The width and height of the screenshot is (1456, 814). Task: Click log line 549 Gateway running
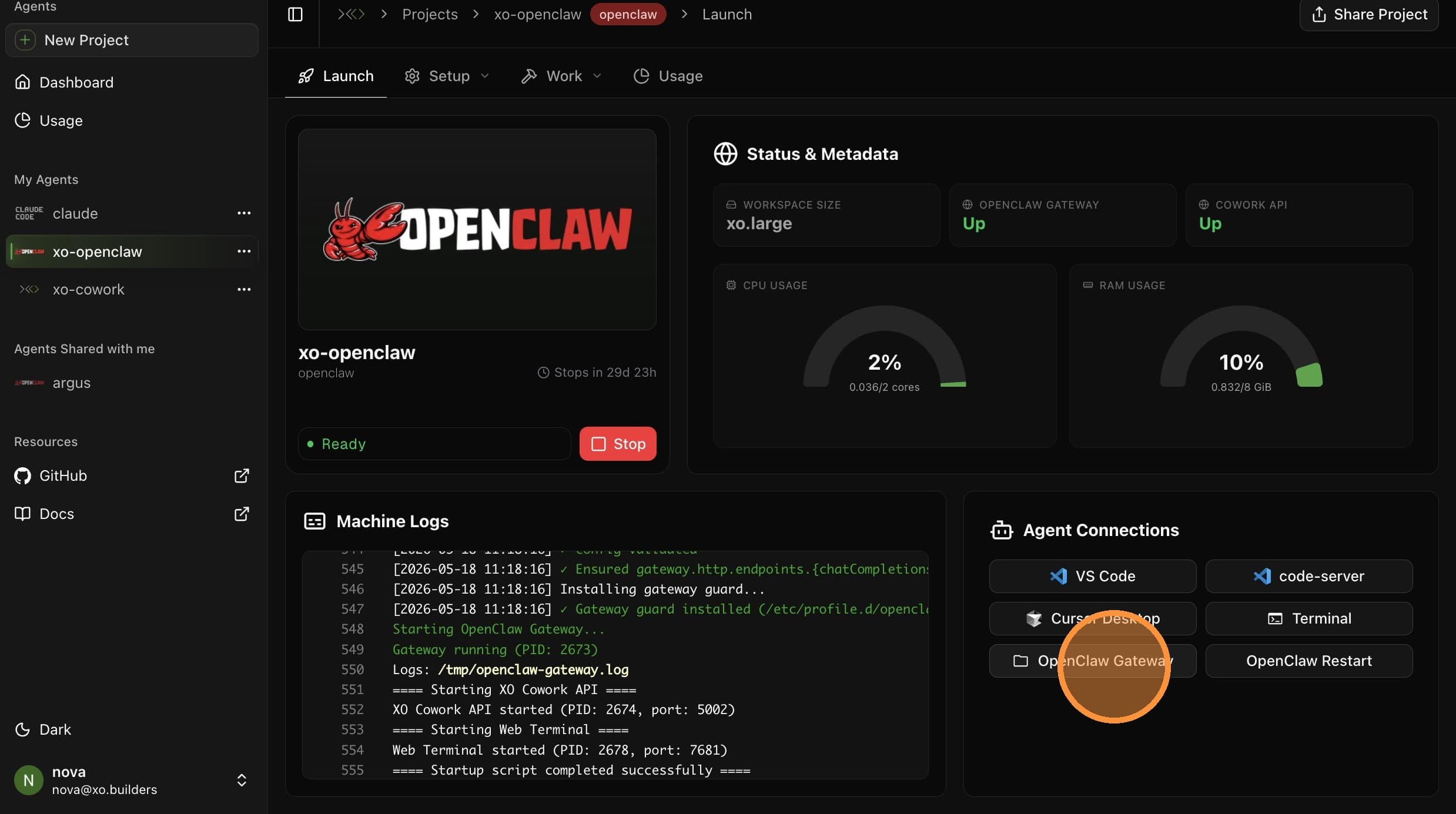tap(495, 649)
